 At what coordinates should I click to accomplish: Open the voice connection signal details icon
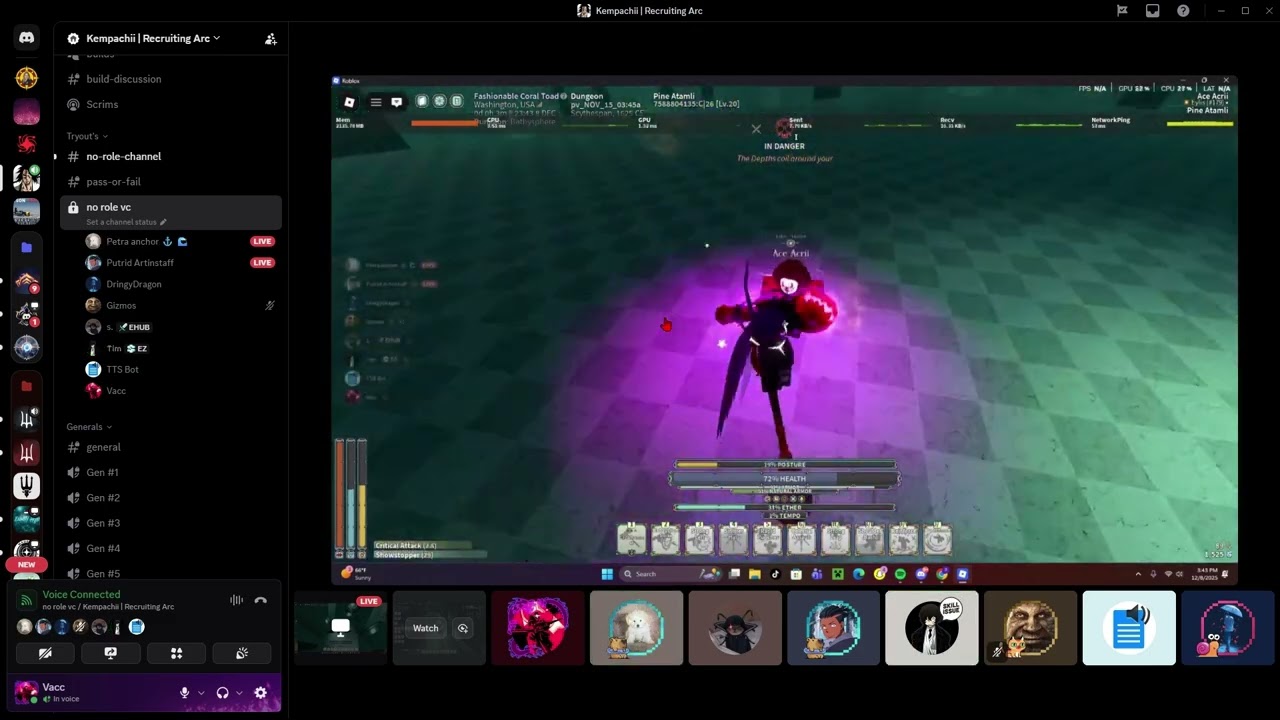pos(27,600)
